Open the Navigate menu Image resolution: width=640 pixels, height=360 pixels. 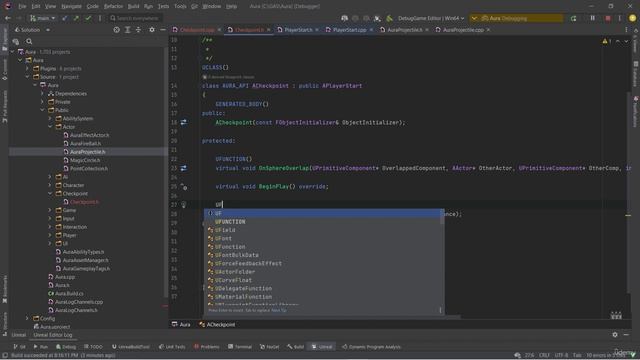(x=71, y=7)
